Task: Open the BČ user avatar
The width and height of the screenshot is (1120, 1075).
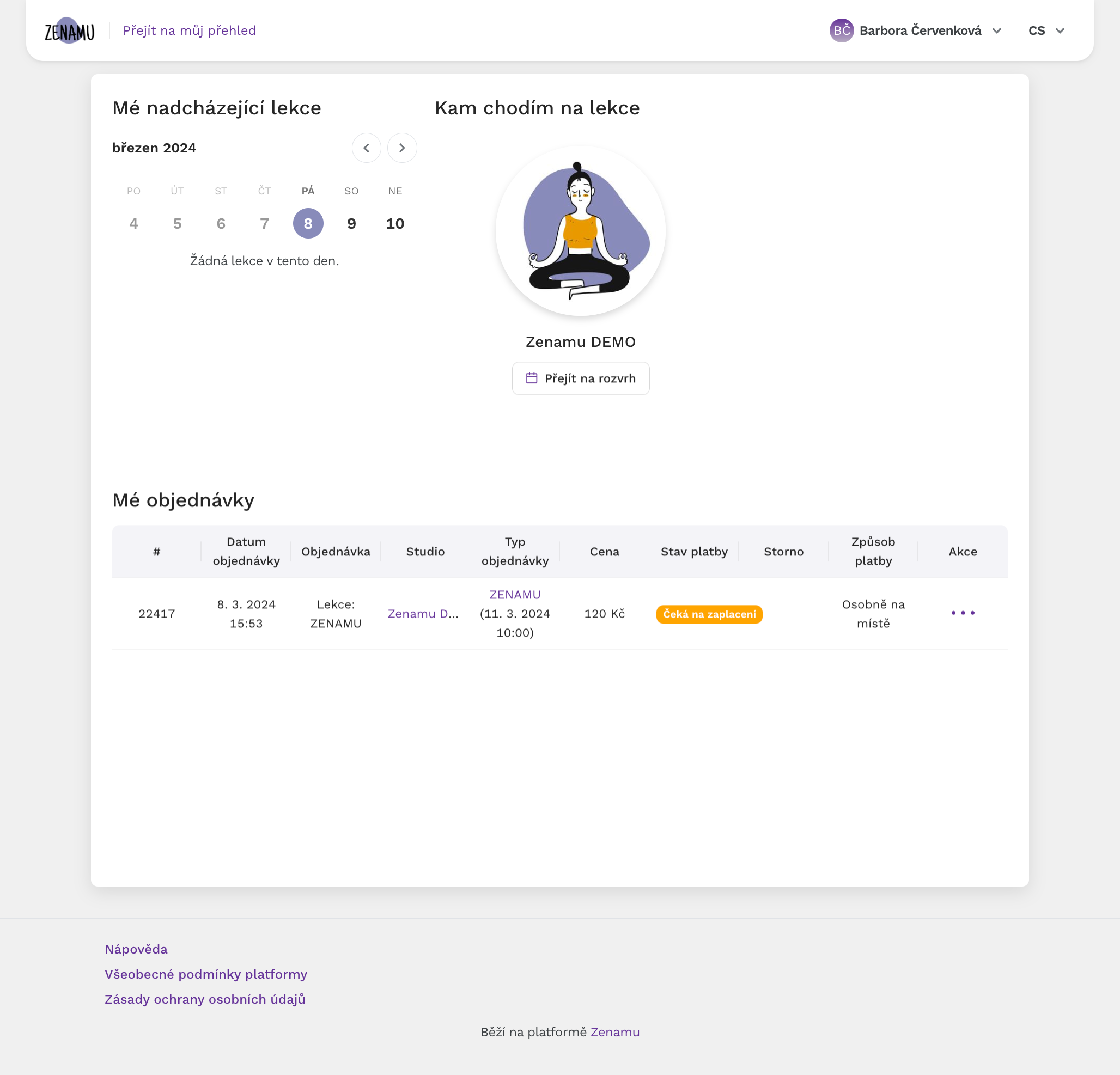Action: coord(841,31)
